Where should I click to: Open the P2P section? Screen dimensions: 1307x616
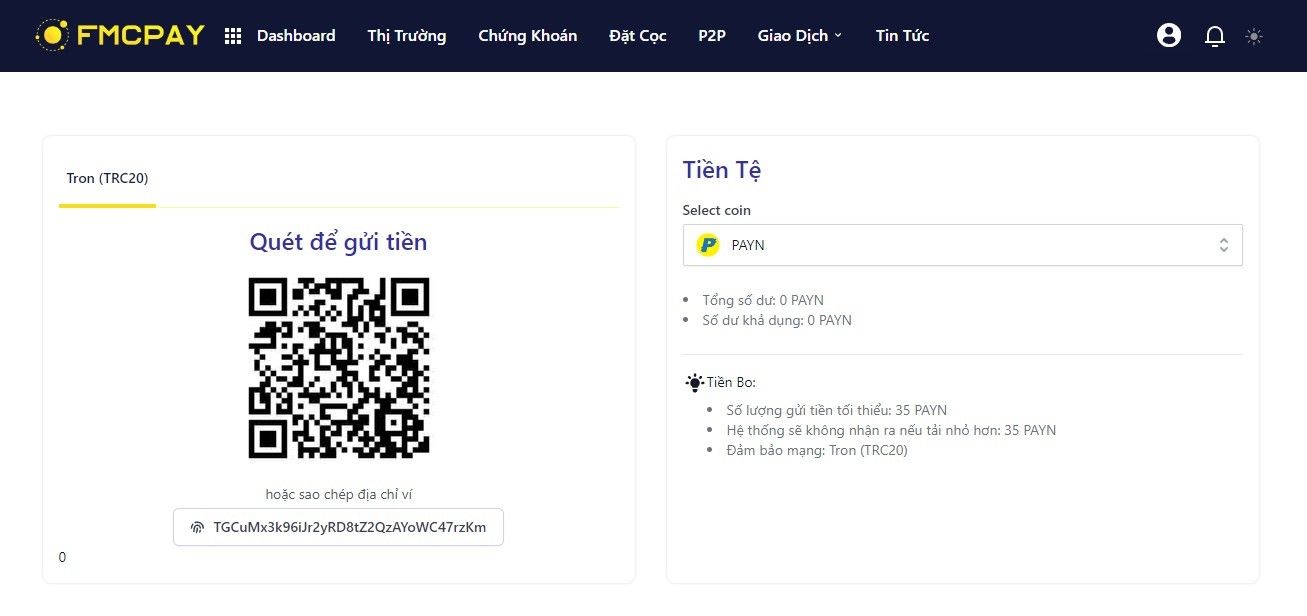(712, 36)
